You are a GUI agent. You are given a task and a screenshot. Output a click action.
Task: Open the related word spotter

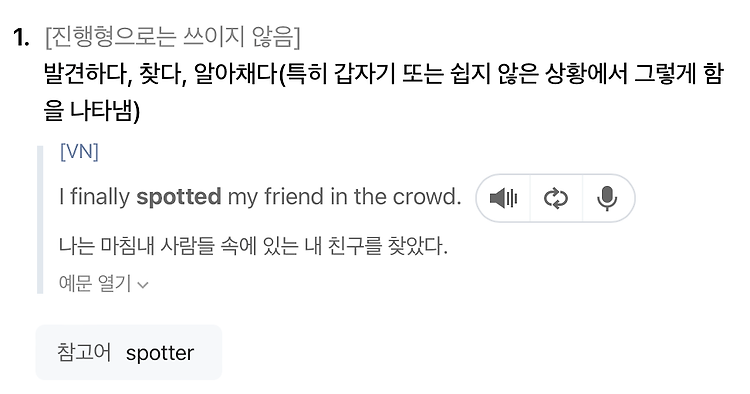coord(160,353)
